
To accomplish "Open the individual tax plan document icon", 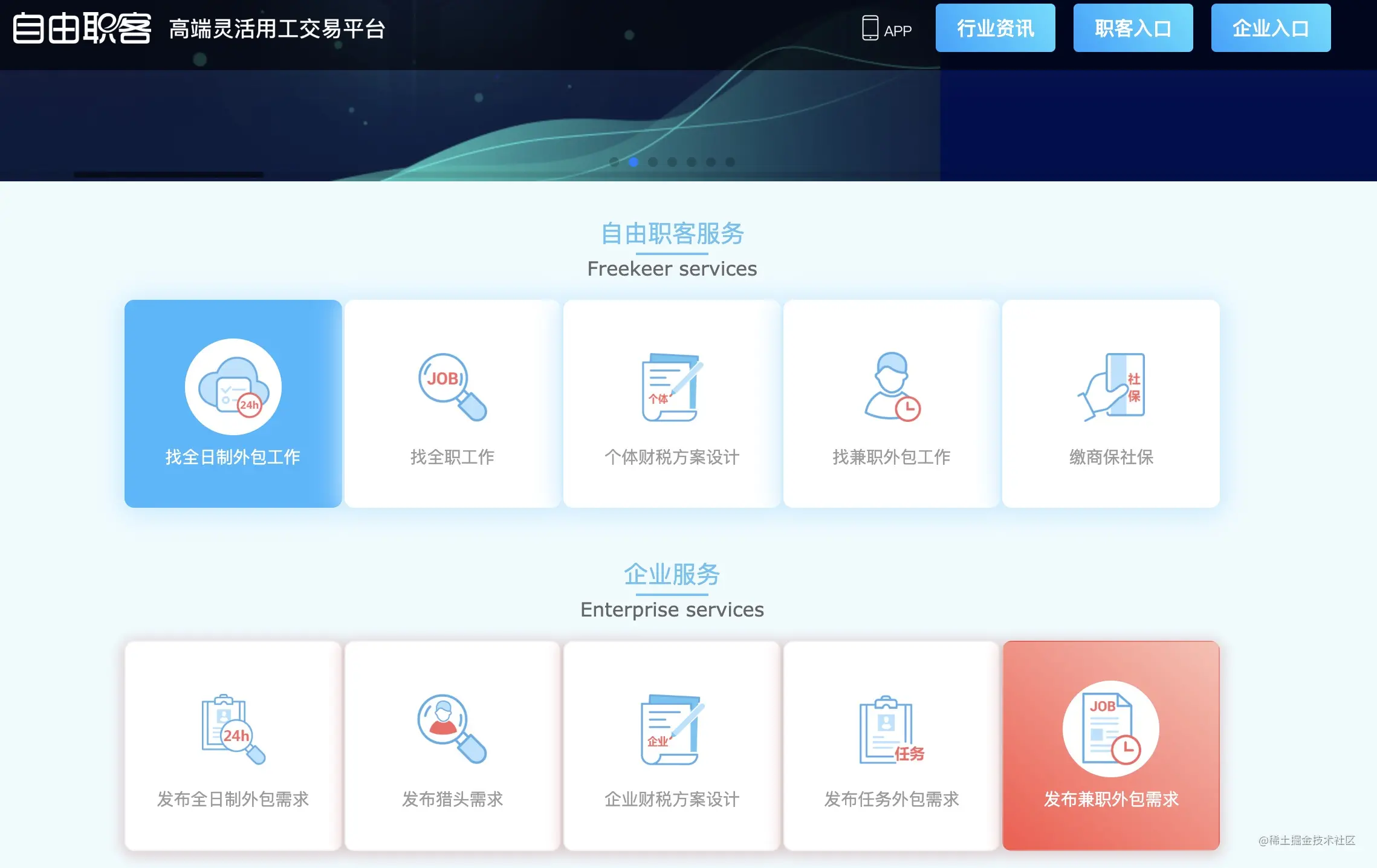I will point(672,387).
